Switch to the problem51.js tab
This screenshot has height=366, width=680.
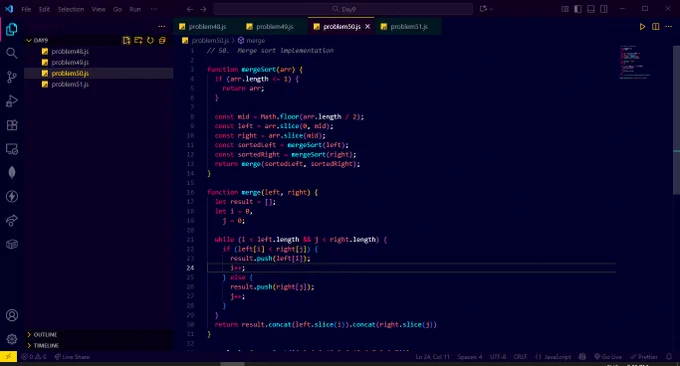pos(409,26)
